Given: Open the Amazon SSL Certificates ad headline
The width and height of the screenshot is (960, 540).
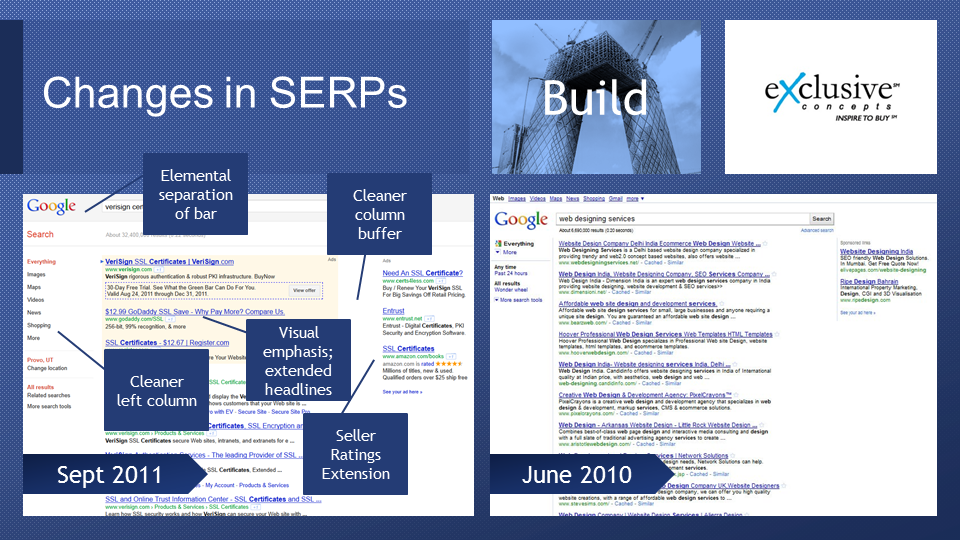Looking at the screenshot, I should tap(408, 349).
